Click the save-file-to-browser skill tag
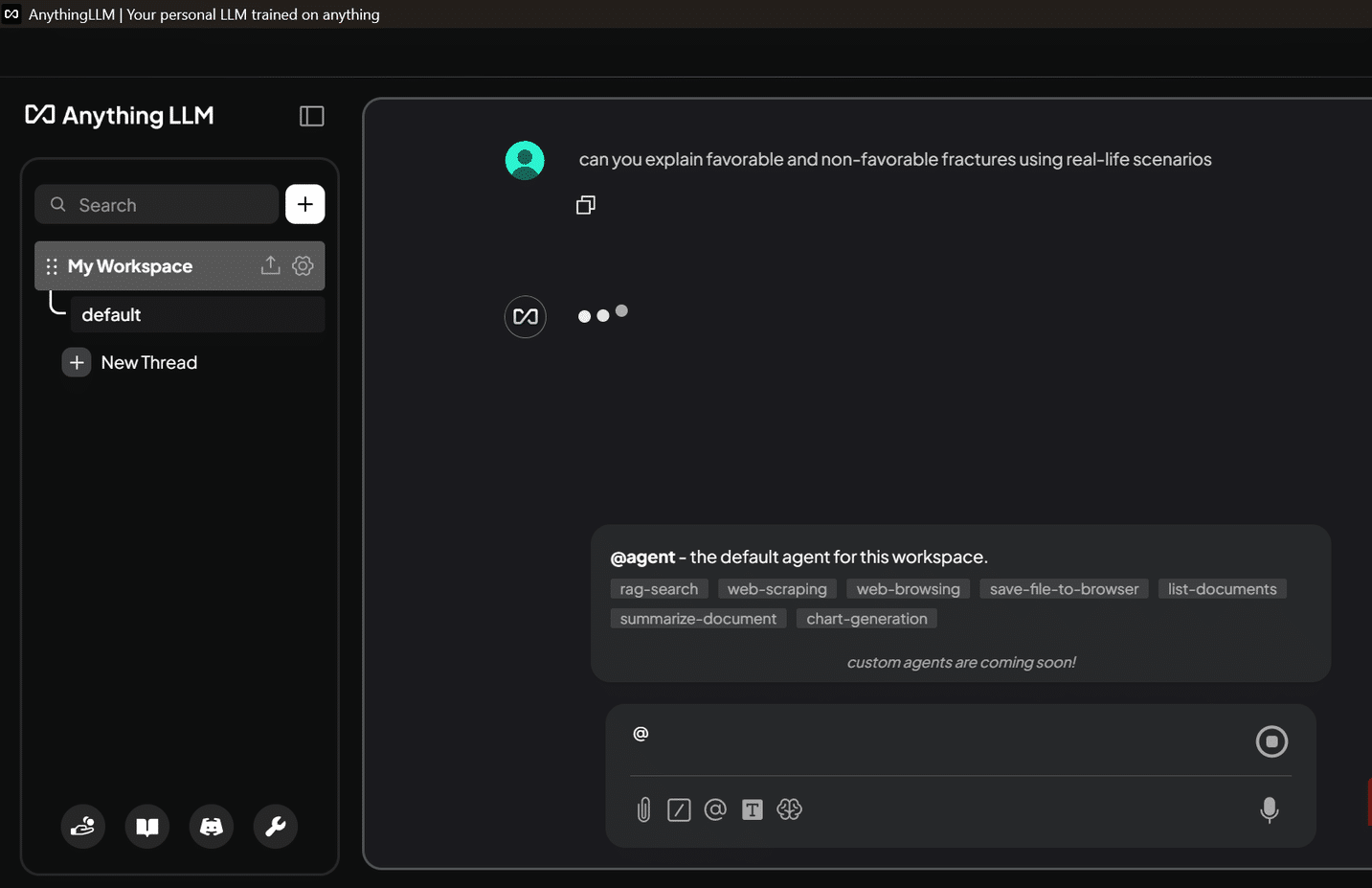This screenshot has width=1372, height=888. (1065, 589)
